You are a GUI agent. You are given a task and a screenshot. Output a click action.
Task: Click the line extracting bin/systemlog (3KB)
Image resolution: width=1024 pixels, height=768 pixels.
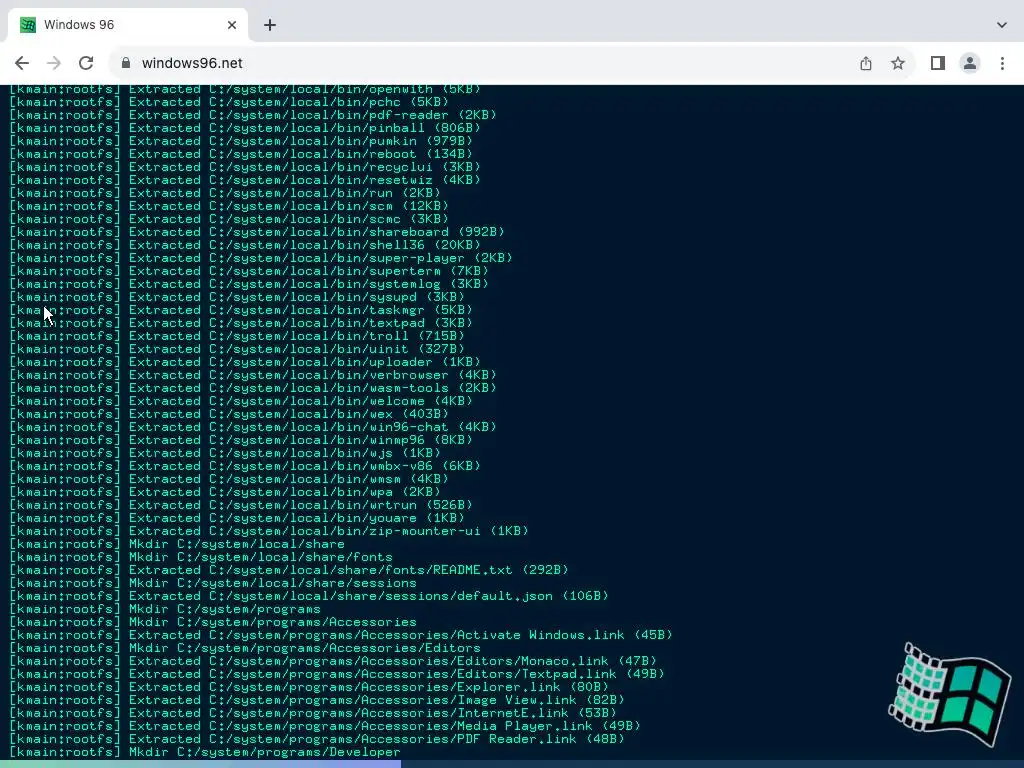249,284
